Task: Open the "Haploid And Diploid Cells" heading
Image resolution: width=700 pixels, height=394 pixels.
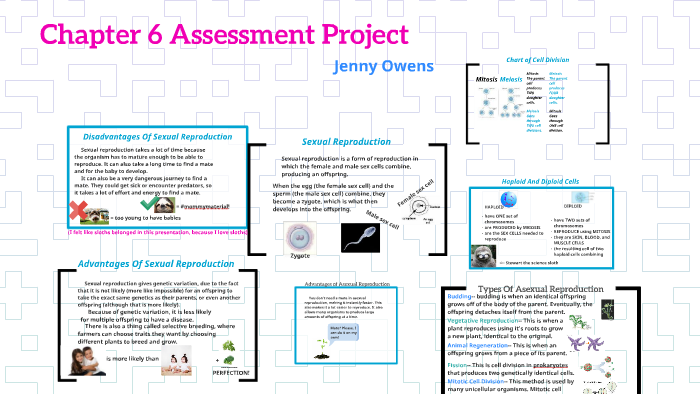Action: [x=540, y=182]
